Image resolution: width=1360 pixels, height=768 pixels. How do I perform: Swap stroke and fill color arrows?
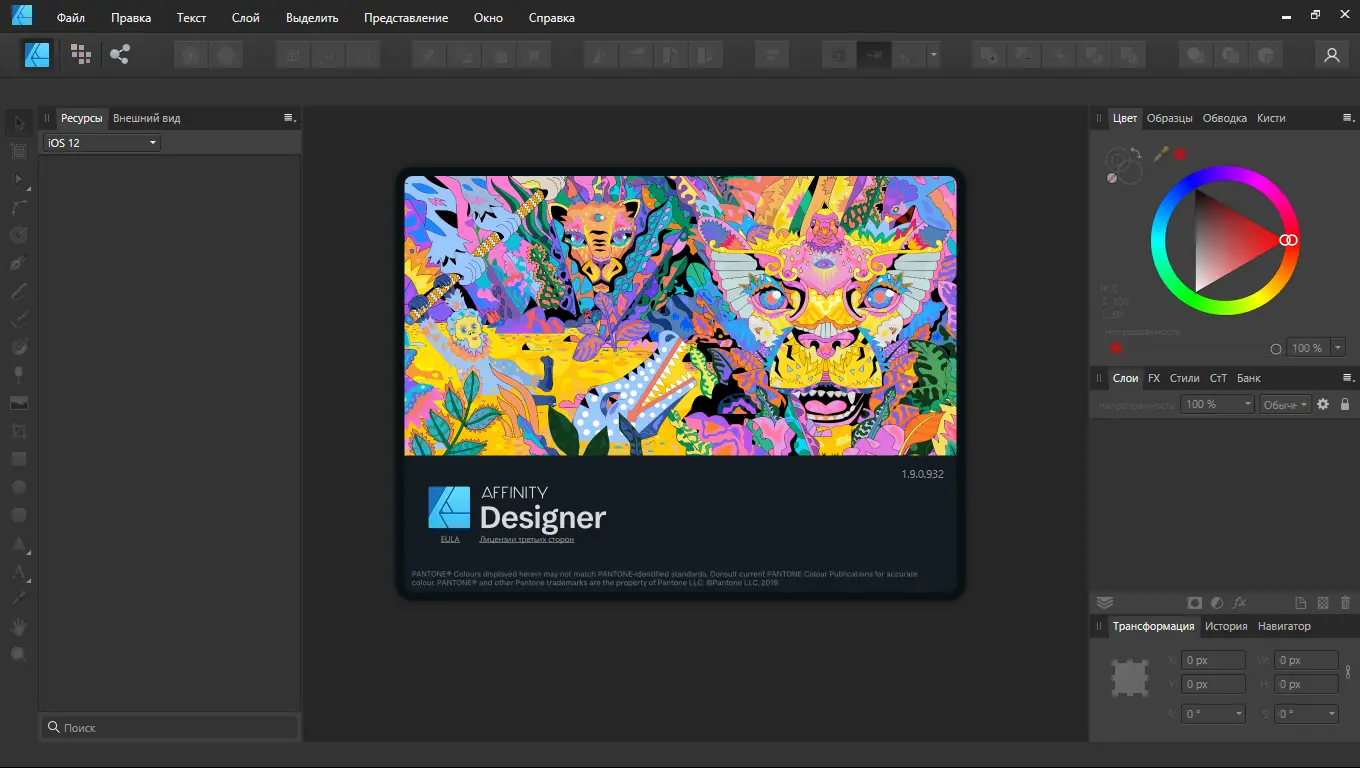click(x=1136, y=154)
